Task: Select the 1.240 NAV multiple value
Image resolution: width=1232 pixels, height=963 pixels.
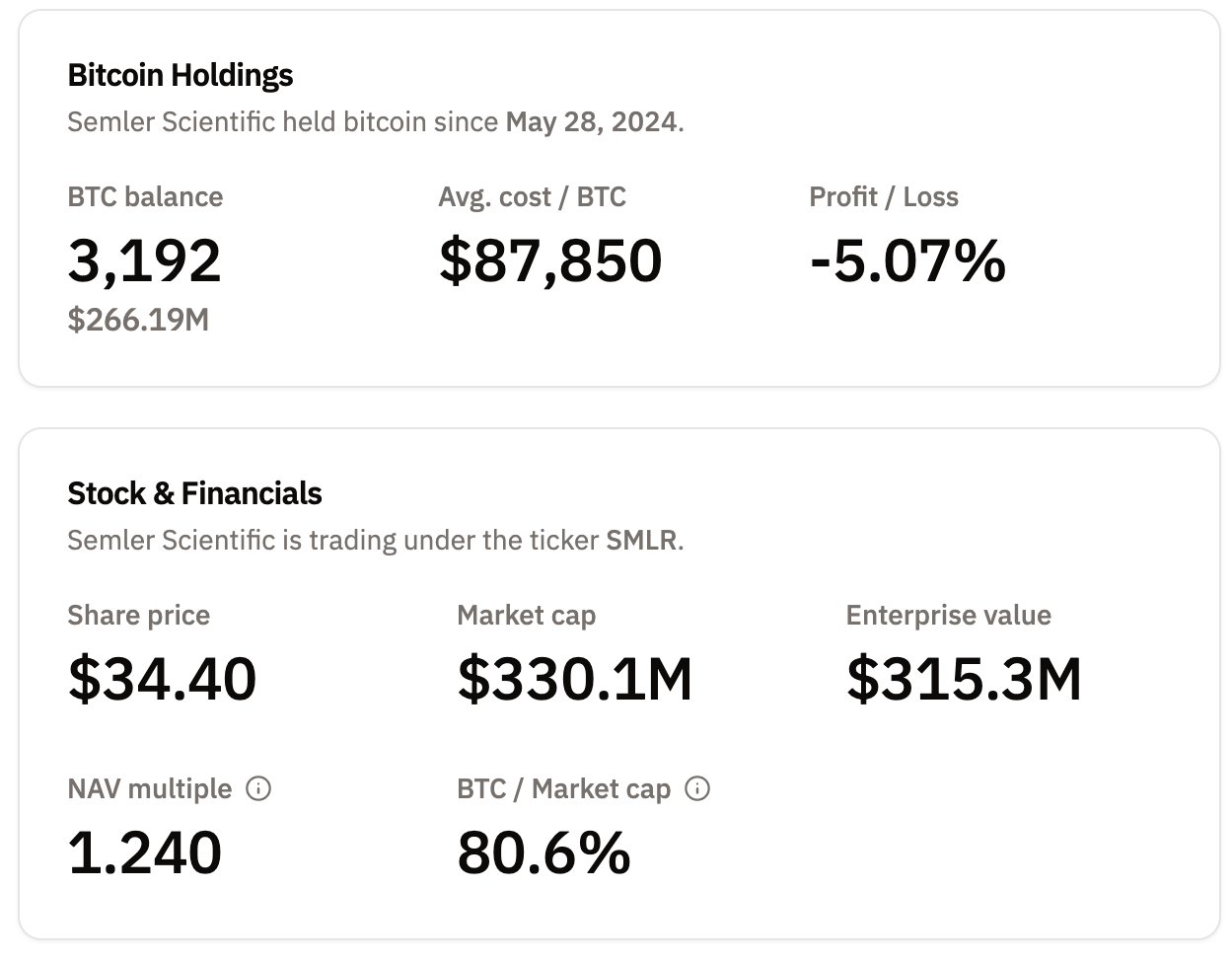Action: 145,852
